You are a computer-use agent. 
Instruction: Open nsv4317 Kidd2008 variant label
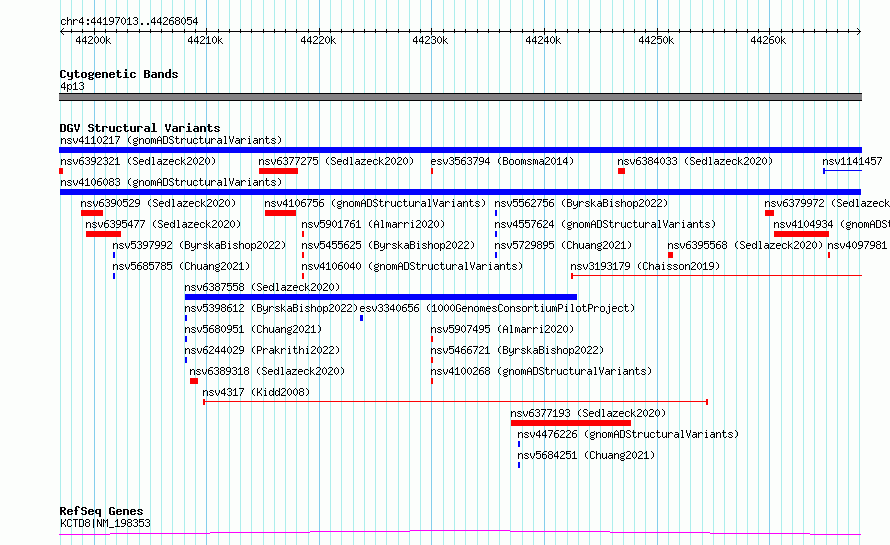tap(256, 392)
